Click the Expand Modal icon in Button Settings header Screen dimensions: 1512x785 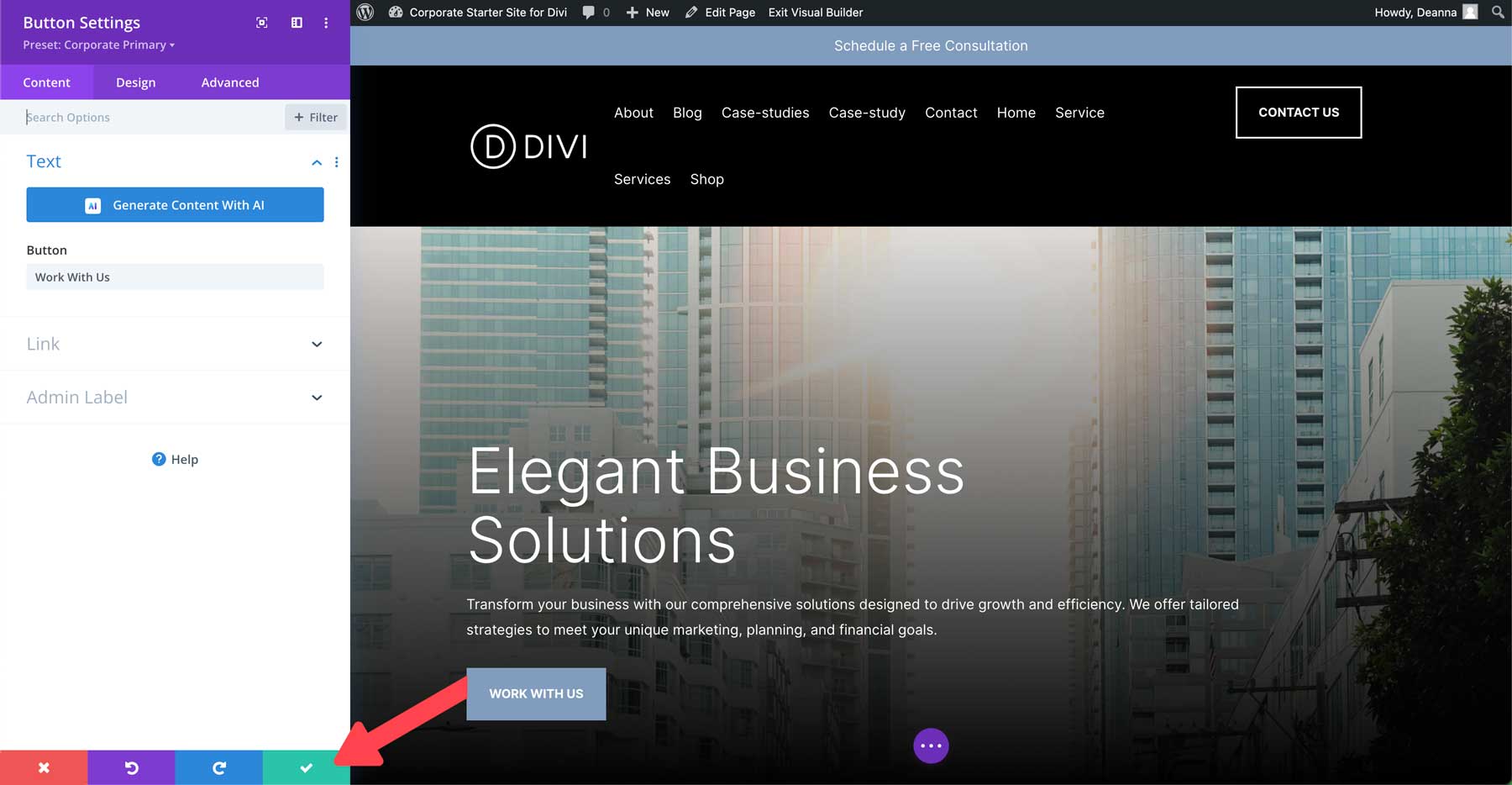pos(261,23)
